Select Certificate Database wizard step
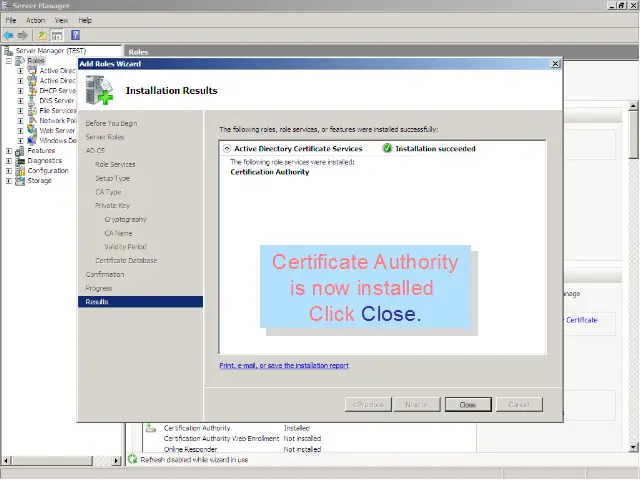This screenshot has width=640, height=480. coord(126,260)
